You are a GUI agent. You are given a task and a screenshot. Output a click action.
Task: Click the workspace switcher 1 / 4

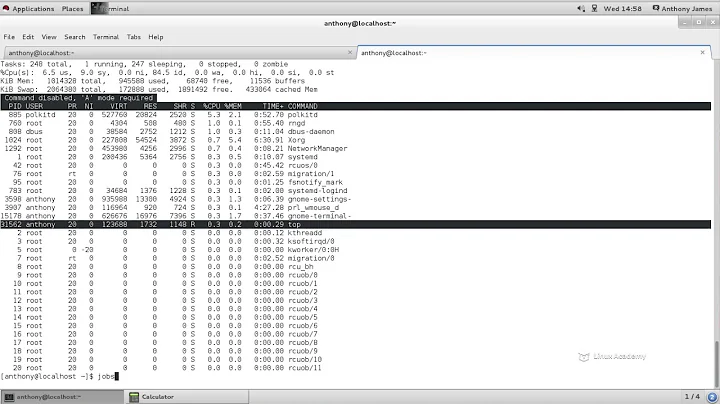point(692,397)
